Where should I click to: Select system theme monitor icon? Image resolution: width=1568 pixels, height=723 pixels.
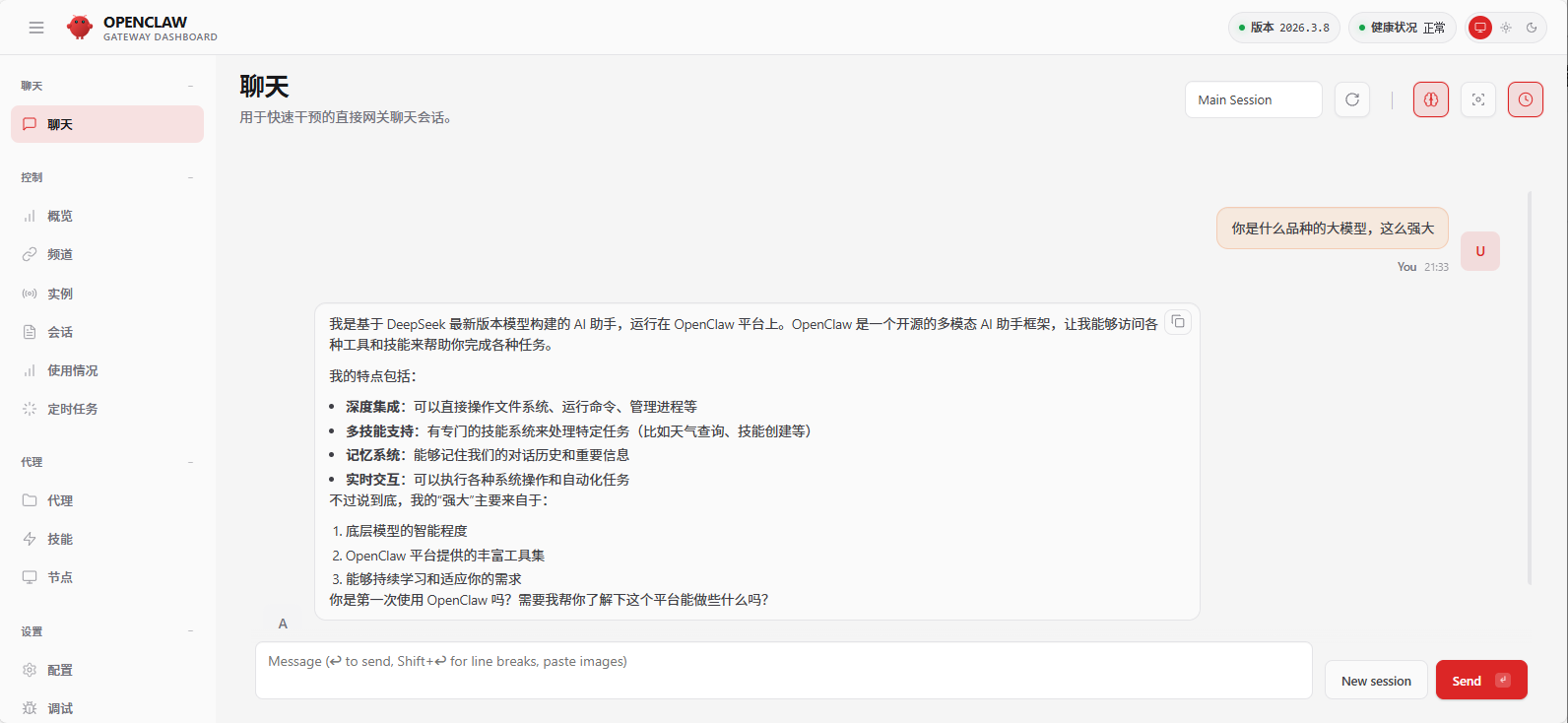coord(1479,28)
